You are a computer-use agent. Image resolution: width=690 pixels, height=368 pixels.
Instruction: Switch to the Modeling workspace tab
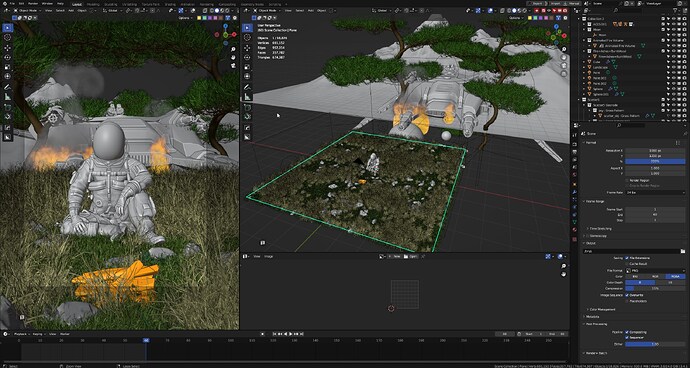pos(93,3)
